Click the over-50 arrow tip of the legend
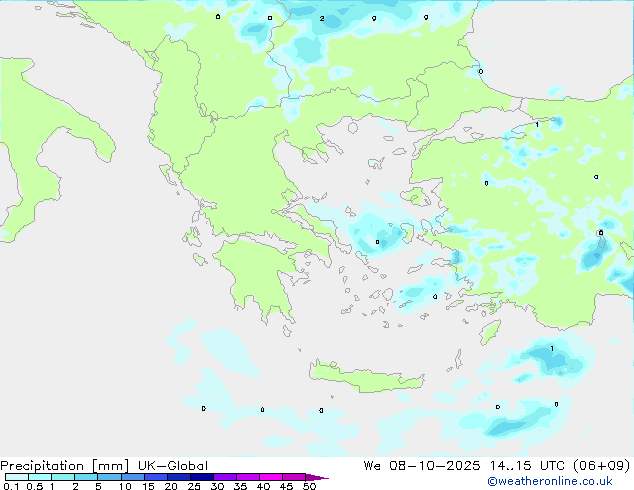634x490 pixels. click(317, 477)
